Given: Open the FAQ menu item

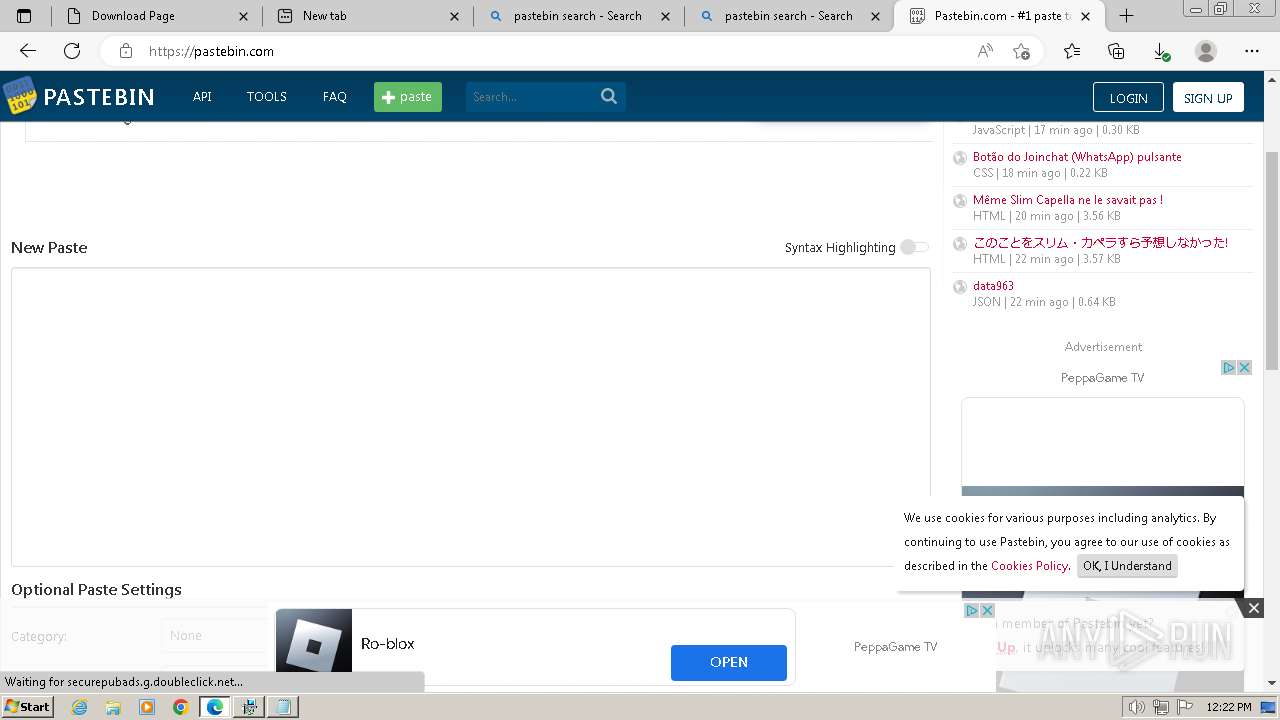Looking at the screenshot, I should (x=335, y=97).
